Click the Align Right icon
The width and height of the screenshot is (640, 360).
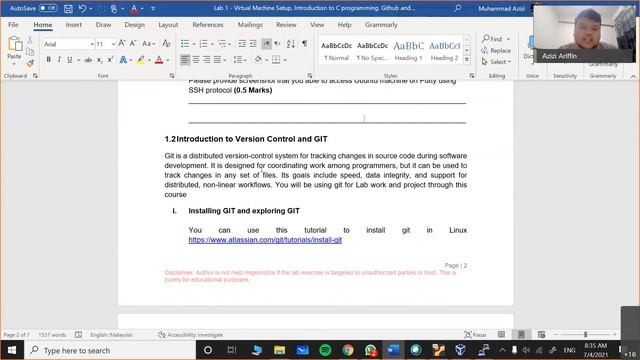[207, 60]
